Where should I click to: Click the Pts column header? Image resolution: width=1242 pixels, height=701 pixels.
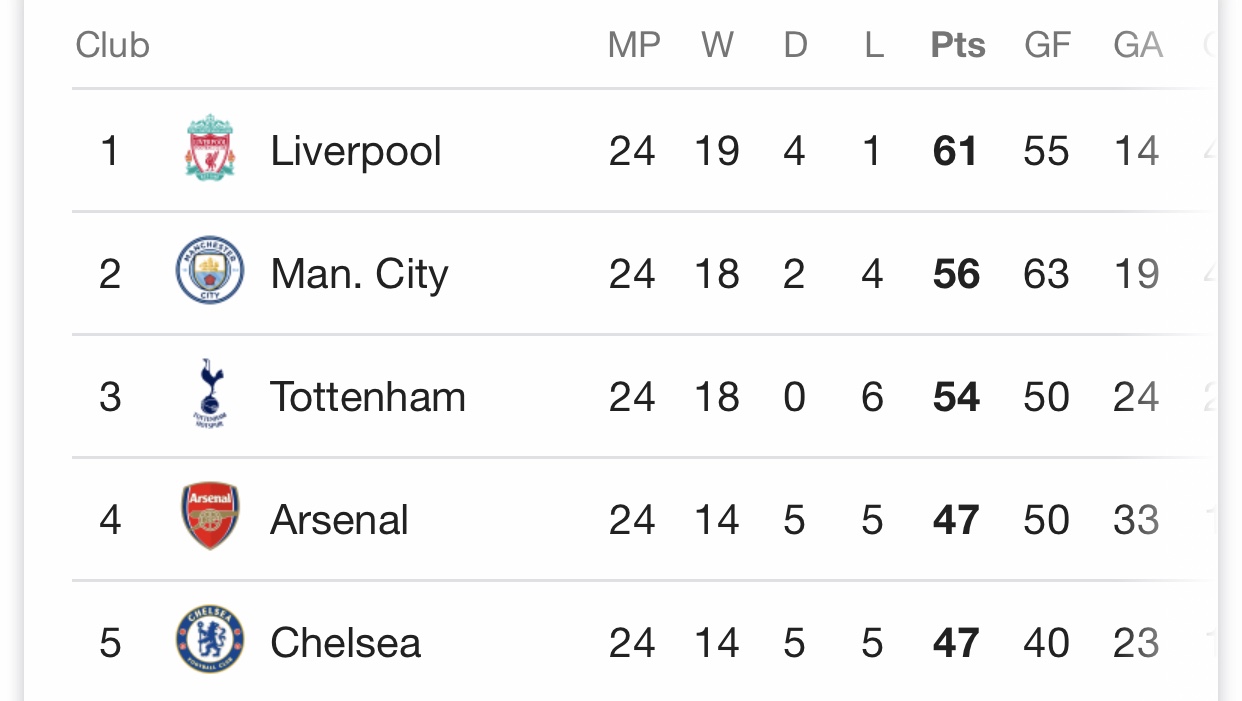click(958, 45)
